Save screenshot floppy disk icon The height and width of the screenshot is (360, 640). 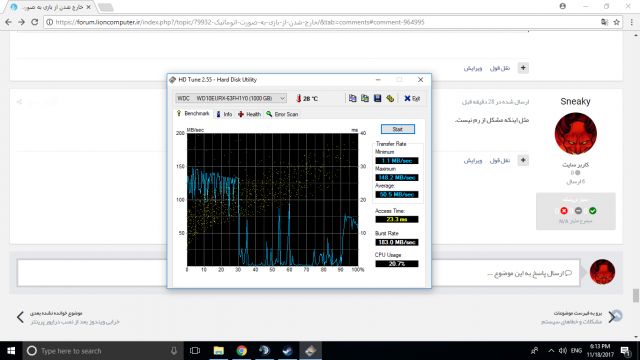[378, 98]
